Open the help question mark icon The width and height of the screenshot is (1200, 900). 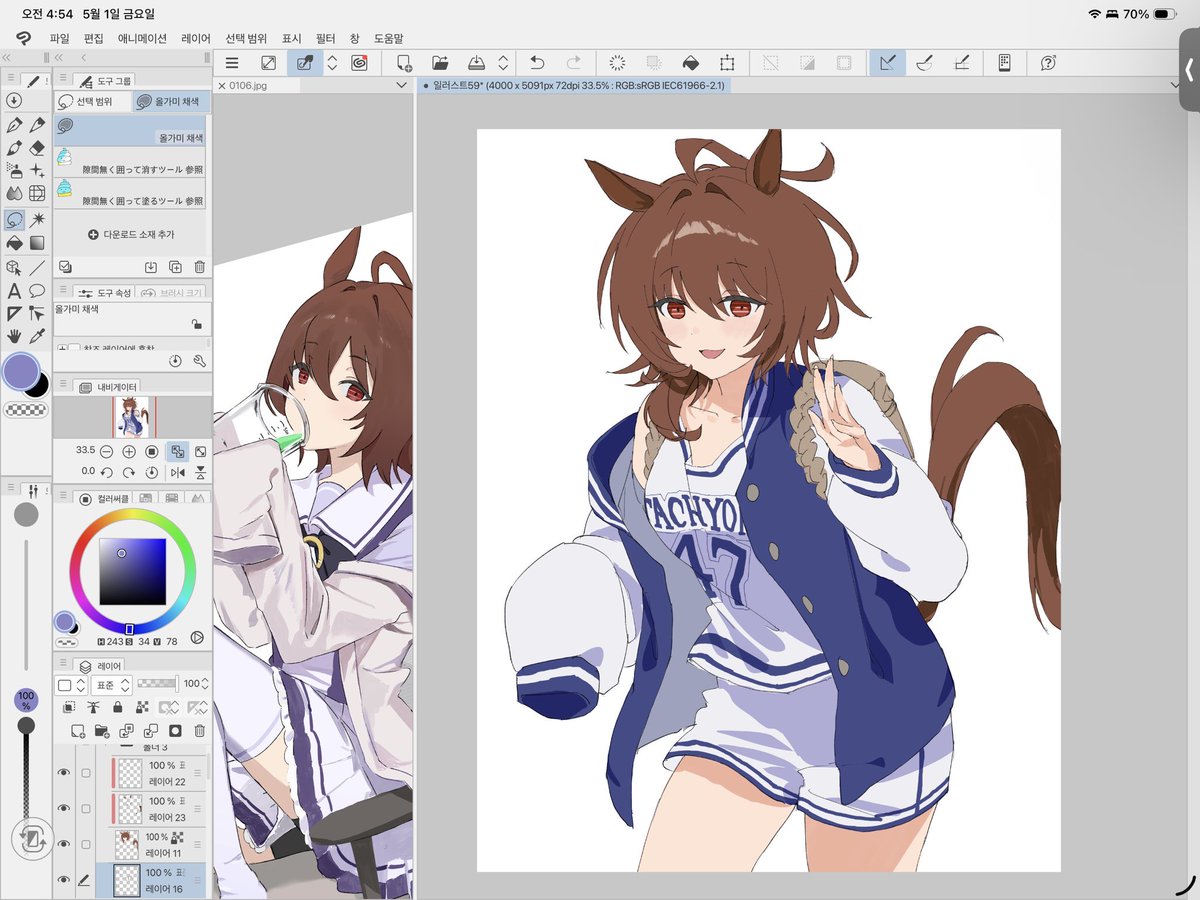pyautogui.click(x=1048, y=63)
